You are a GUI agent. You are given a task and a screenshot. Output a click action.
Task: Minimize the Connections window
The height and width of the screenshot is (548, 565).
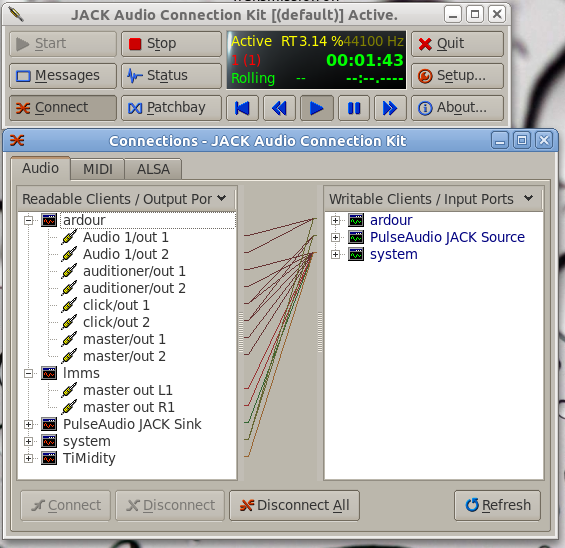pos(500,141)
